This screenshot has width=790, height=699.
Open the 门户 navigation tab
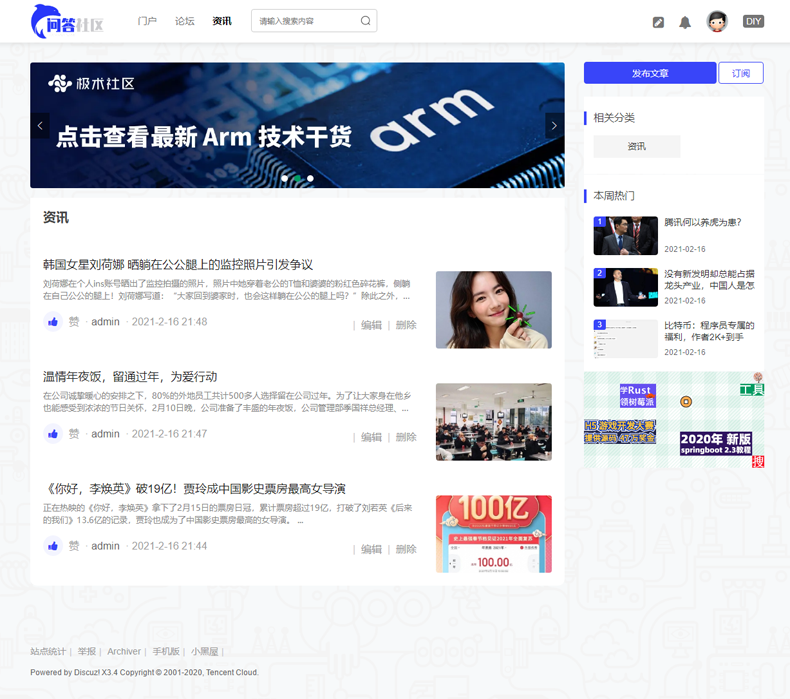tap(147, 21)
